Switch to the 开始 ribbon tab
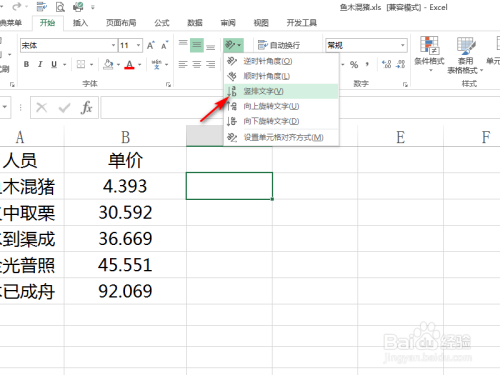This screenshot has width=500, height=375. point(47,23)
